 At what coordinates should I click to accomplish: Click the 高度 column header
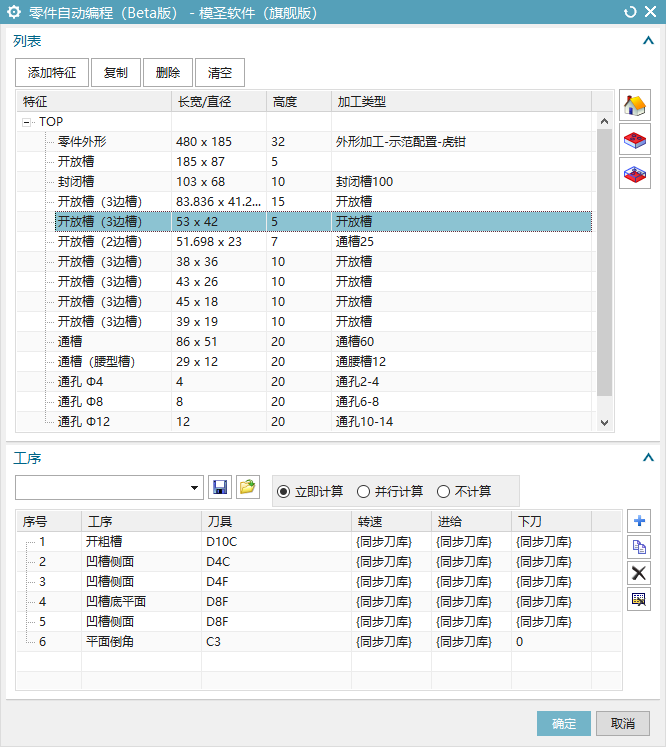[299, 101]
